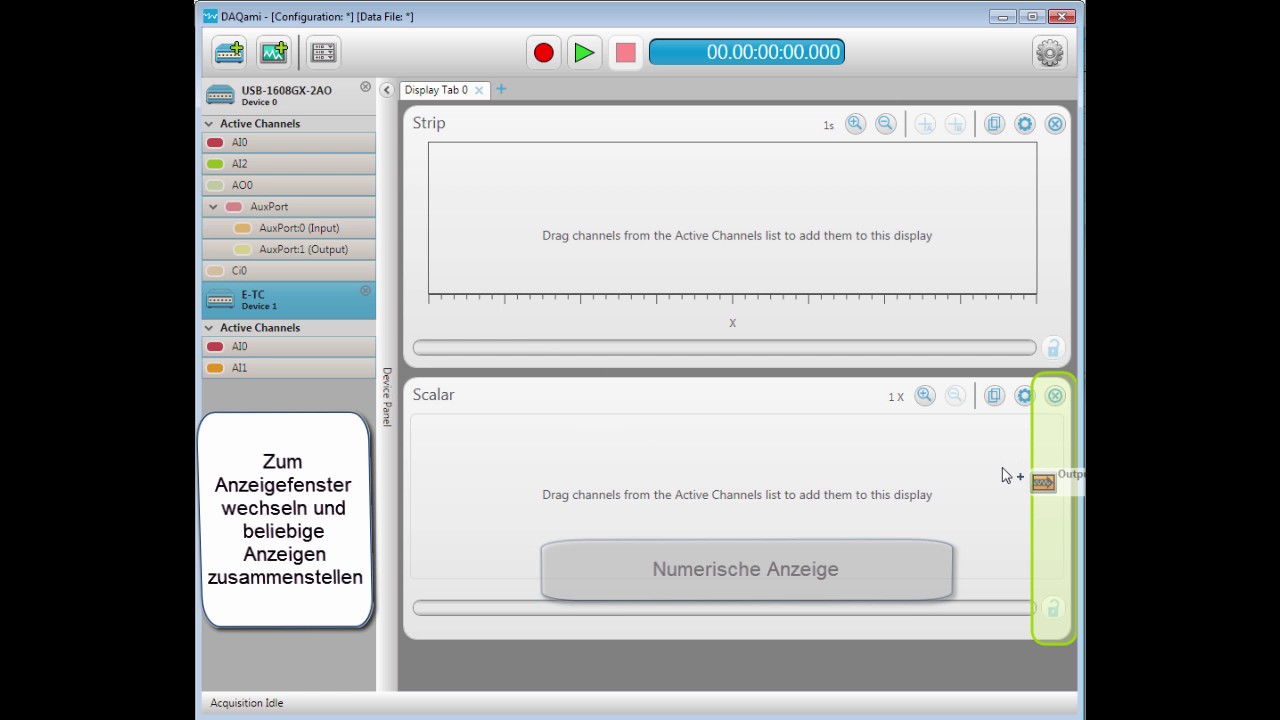Click the Scalar display title
The width and height of the screenshot is (1280, 720).
(x=434, y=395)
